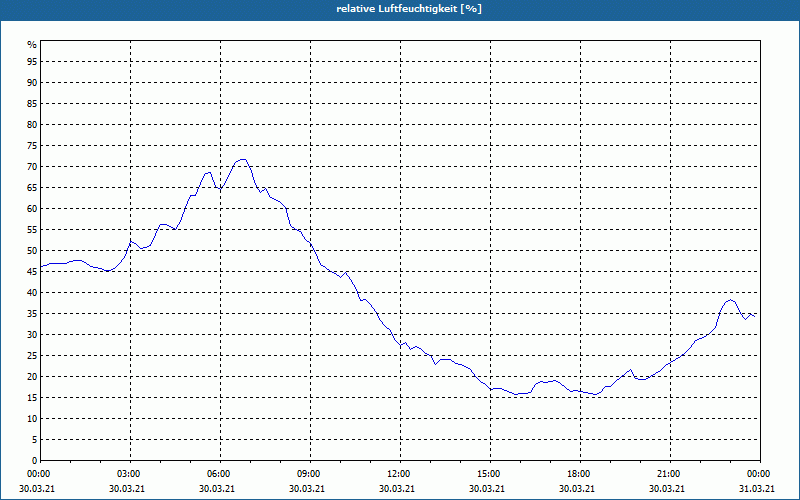Select the 55 y-axis value
This screenshot has width=800, height=500.
pos(32,230)
